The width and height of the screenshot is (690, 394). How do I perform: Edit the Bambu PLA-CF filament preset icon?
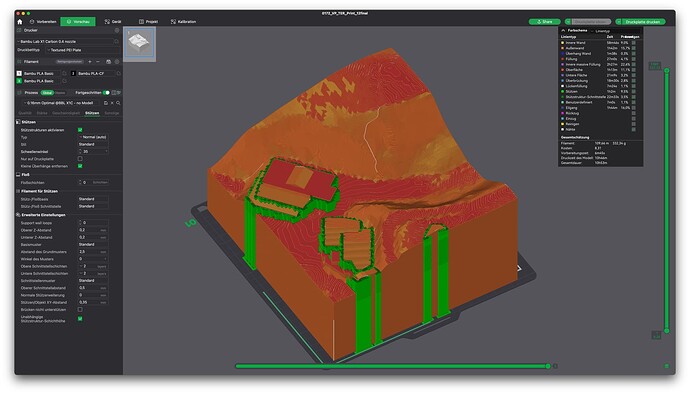tap(118, 74)
